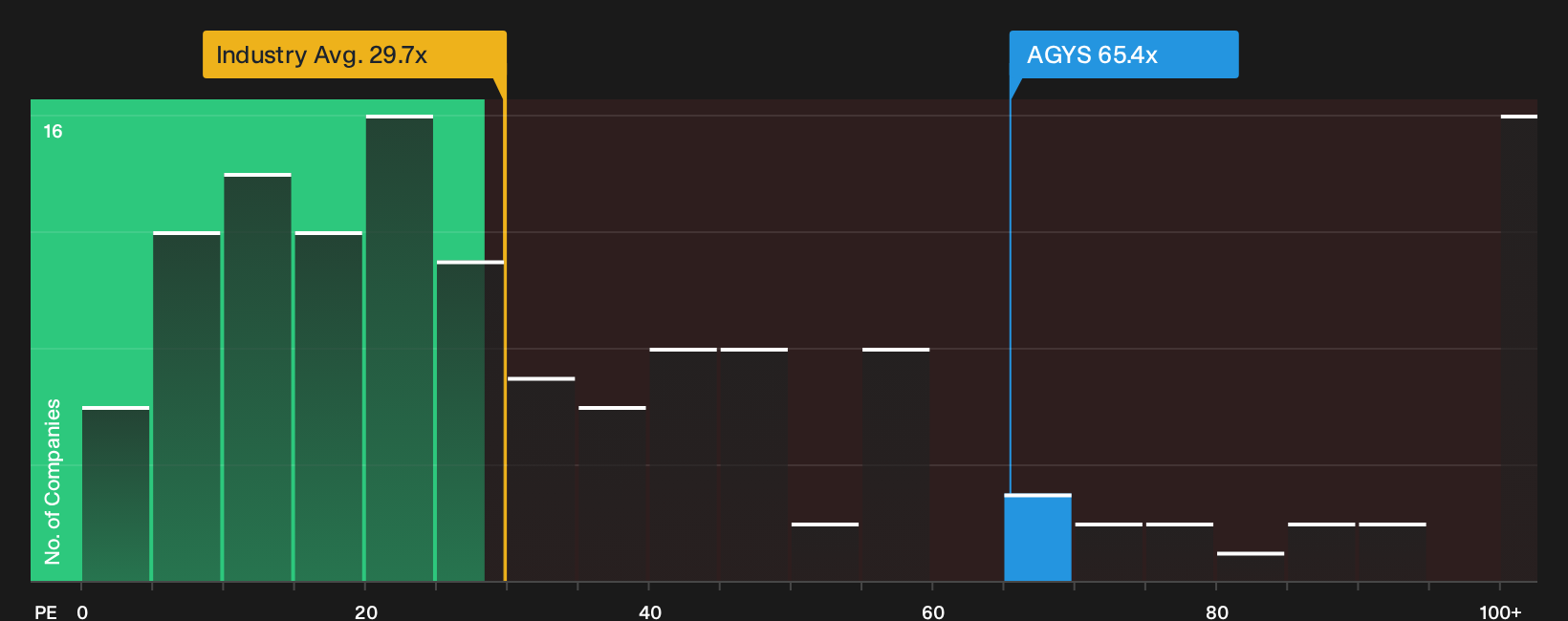Click the '100+' x-axis tick label
This screenshot has width=1568, height=621.
[1500, 612]
